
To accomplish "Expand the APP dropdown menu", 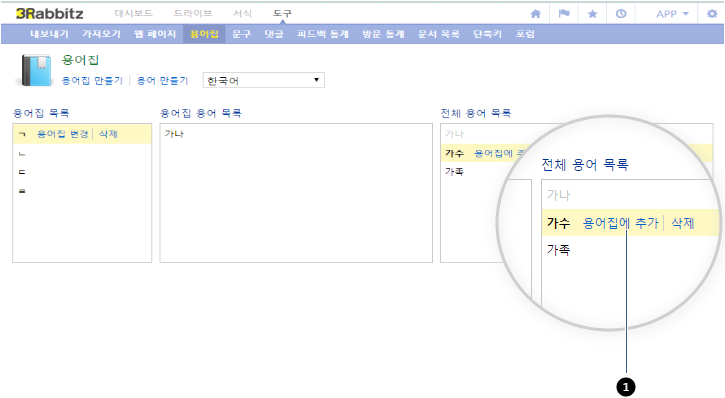I will 672,14.
